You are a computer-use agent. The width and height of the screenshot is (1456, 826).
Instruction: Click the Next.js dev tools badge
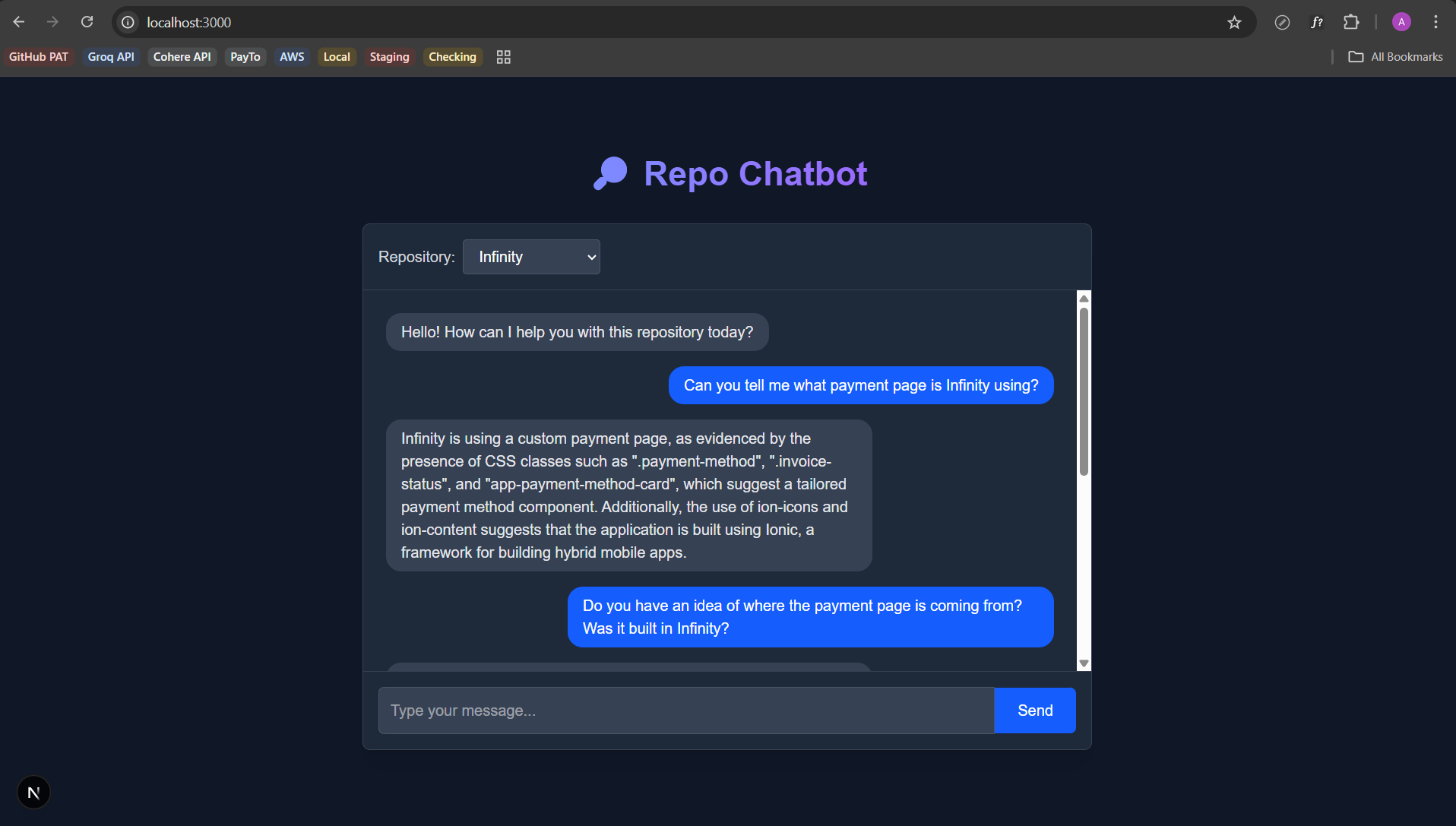(33, 793)
